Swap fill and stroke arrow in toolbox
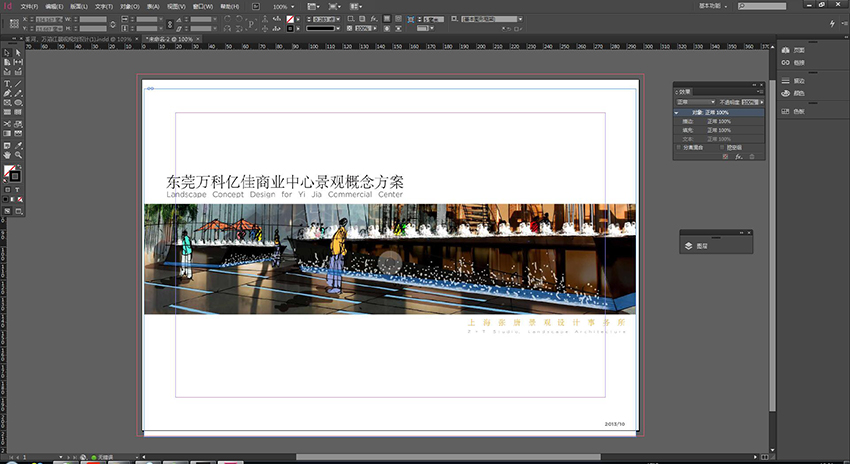Screen dimensions: 850x464 [20, 166]
